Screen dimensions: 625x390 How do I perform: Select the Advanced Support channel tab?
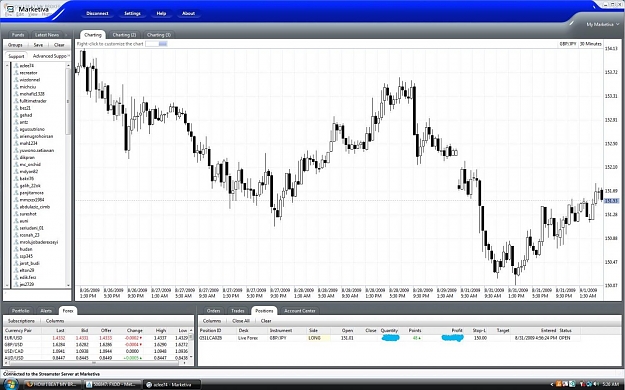(50, 56)
